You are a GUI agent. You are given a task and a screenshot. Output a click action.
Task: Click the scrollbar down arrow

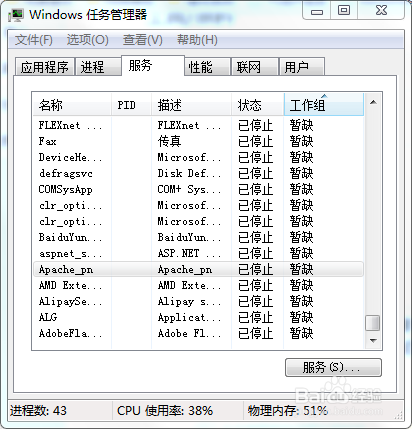click(x=373, y=340)
